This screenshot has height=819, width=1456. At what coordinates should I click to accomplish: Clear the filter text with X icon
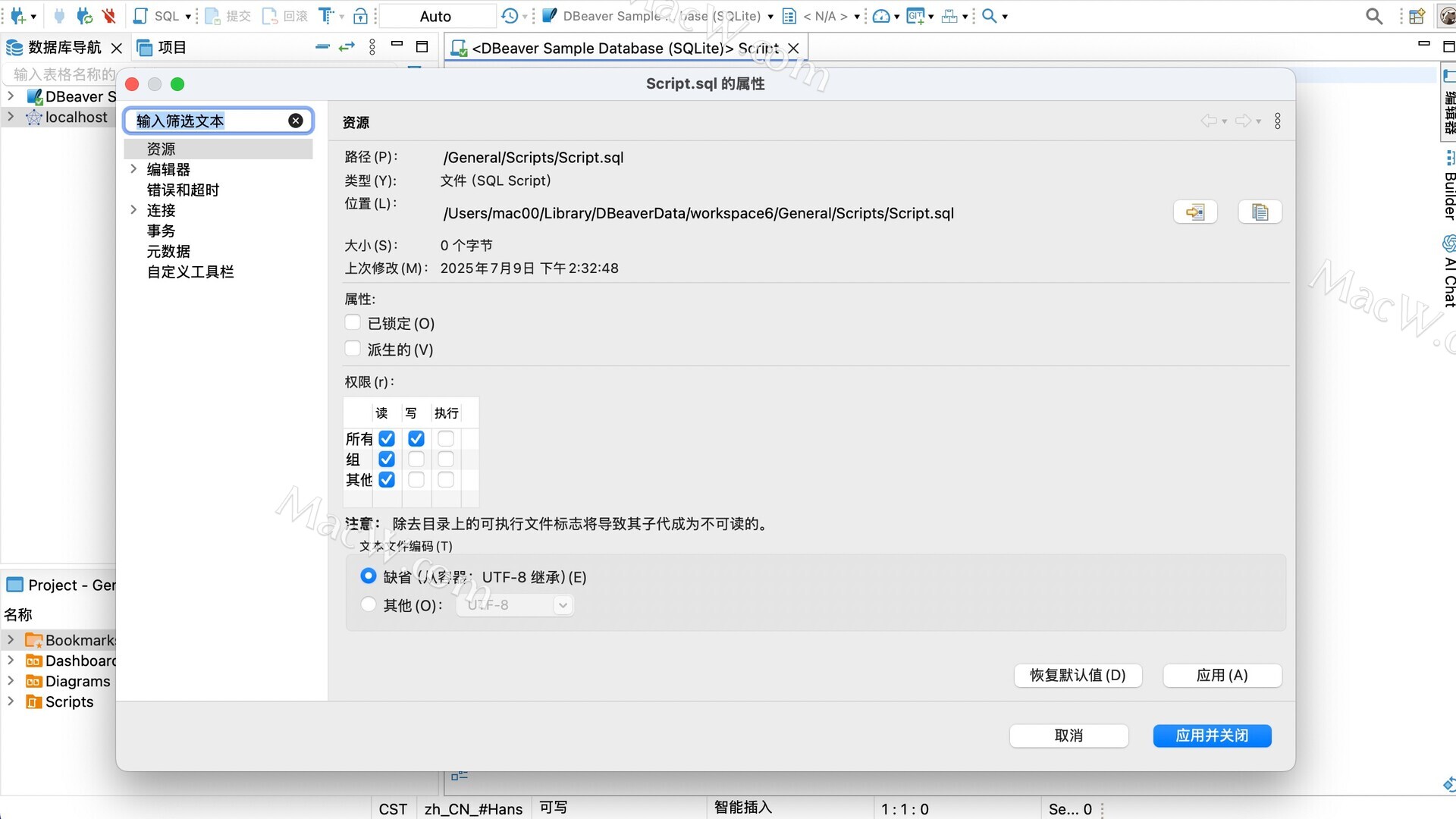click(296, 121)
